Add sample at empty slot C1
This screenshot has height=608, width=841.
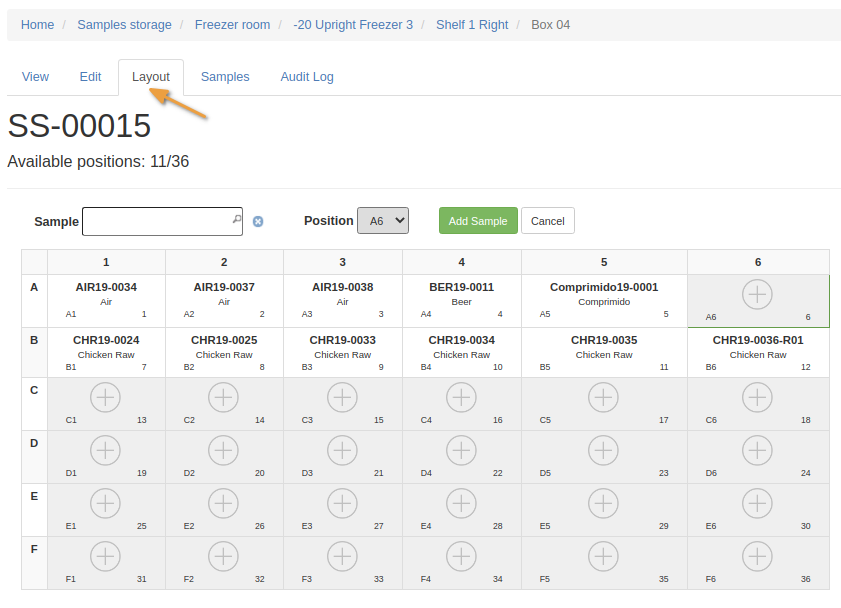[x=105, y=398]
